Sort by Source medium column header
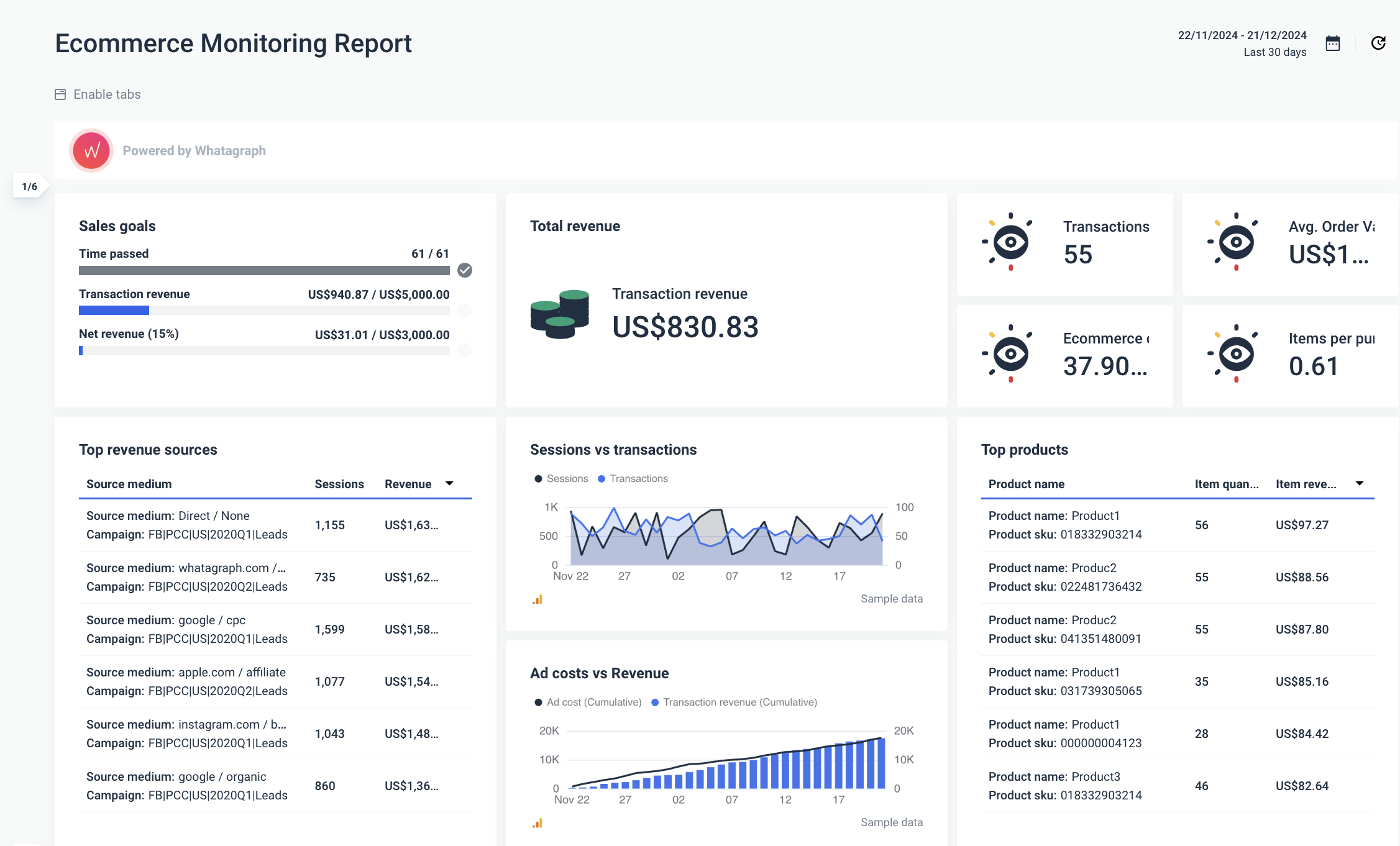This screenshot has height=846, width=1400. 129,484
